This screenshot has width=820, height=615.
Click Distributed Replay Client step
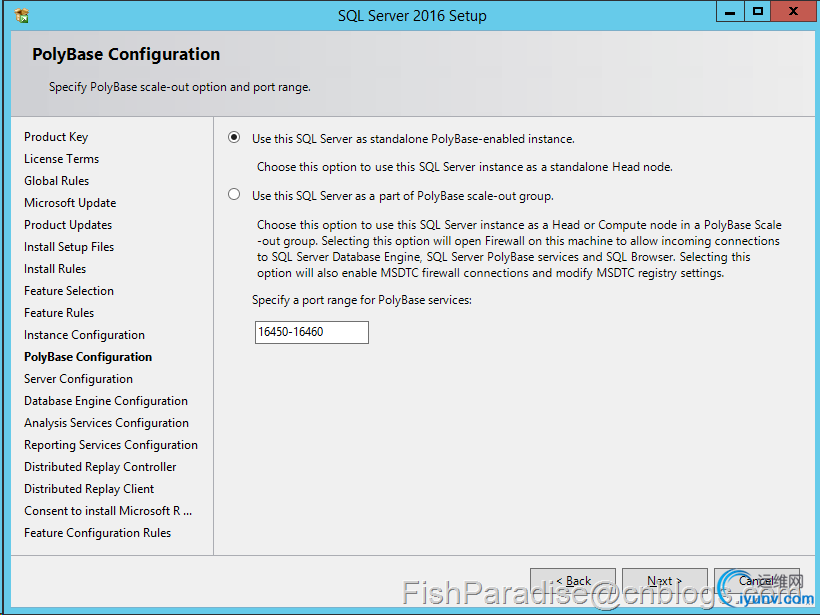click(89, 488)
